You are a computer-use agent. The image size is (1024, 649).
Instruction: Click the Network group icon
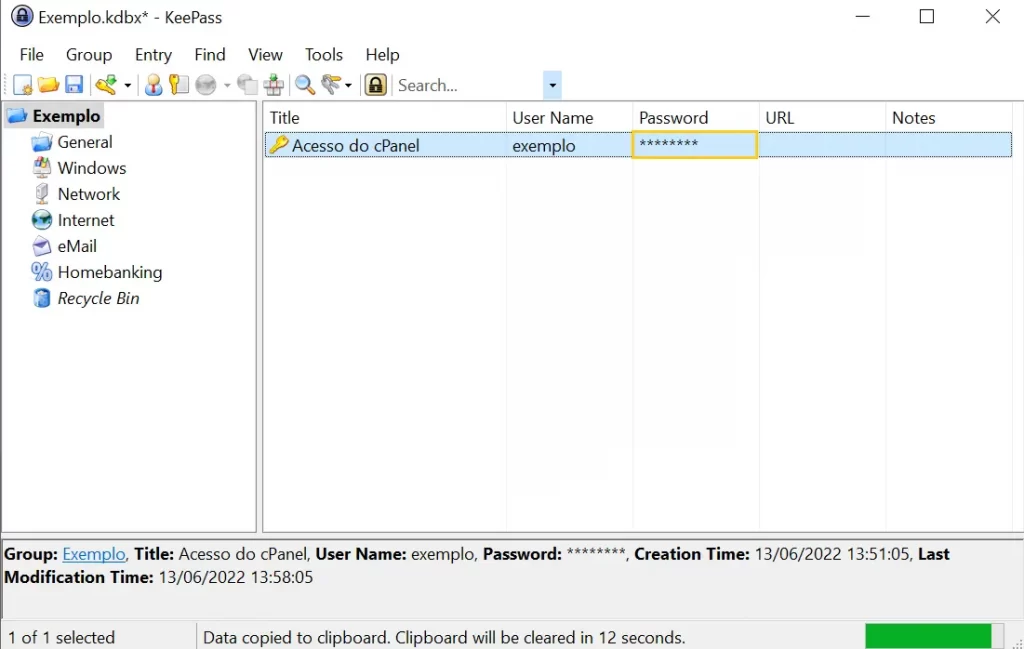point(42,194)
